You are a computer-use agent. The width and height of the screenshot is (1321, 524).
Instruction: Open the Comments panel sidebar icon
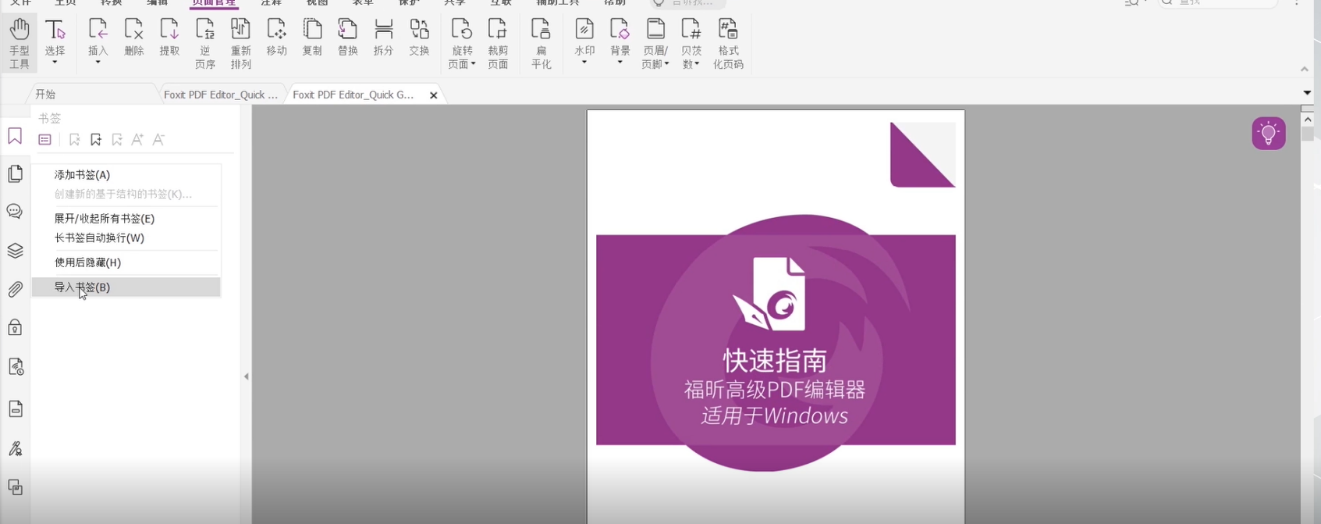(15, 211)
